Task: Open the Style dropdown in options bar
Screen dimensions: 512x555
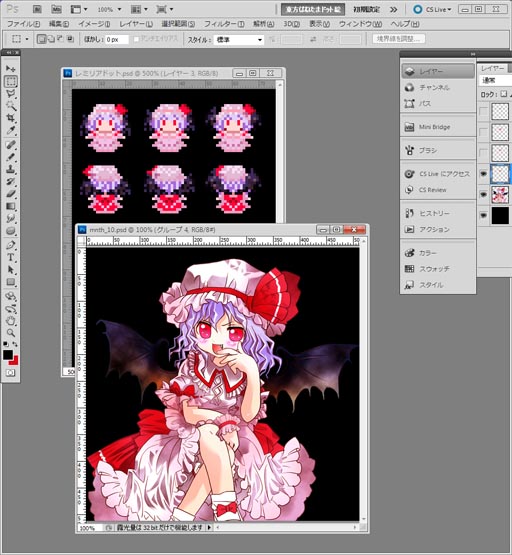Action: click(x=239, y=40)
